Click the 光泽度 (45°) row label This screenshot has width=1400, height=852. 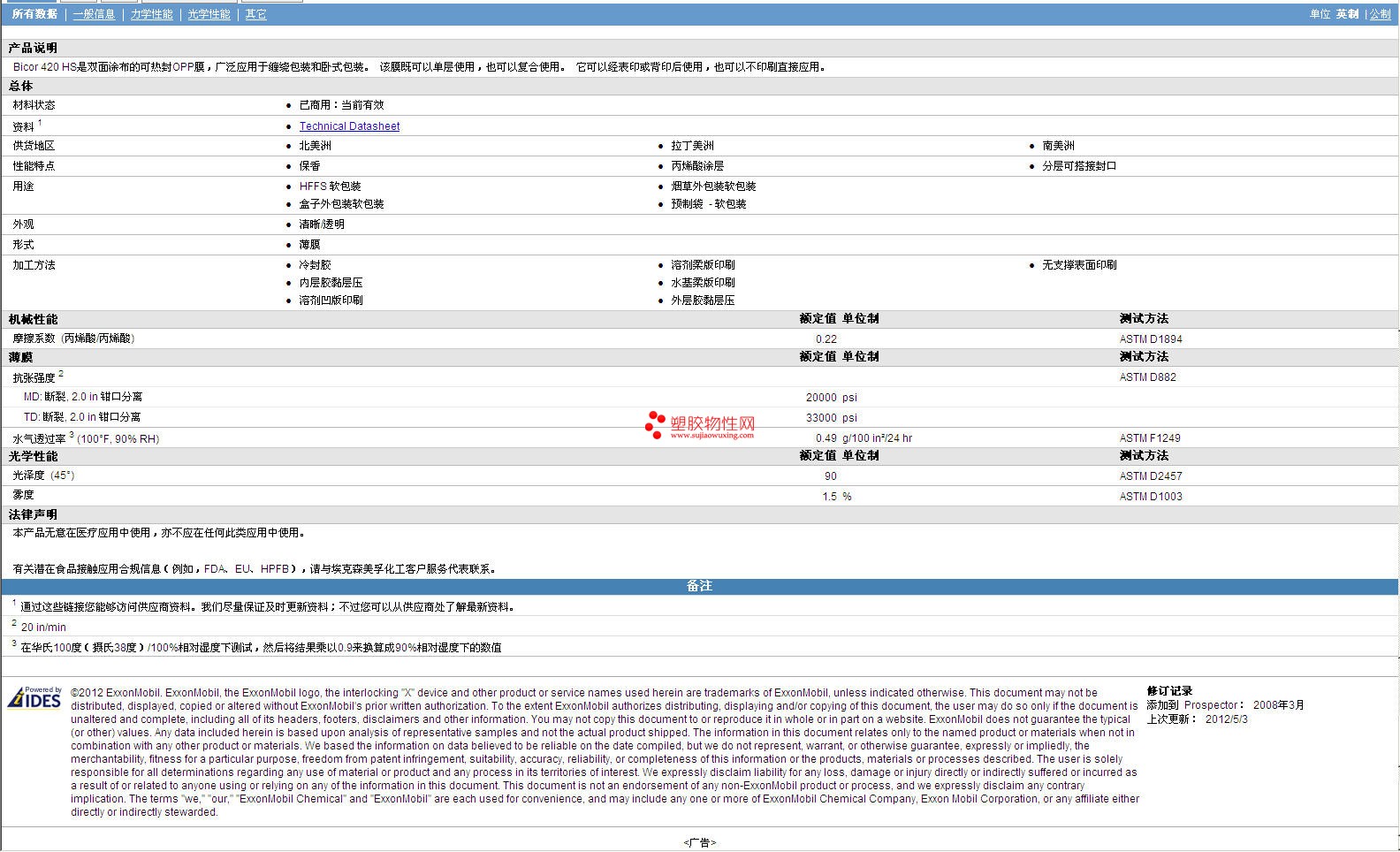pyautogui.click(x=43, y=475)
